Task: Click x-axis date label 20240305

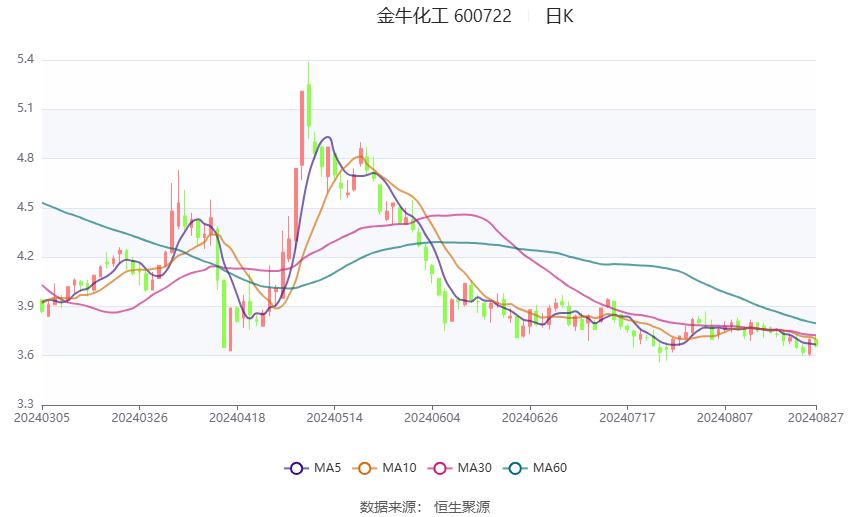Action: click(x=42, y=418)
